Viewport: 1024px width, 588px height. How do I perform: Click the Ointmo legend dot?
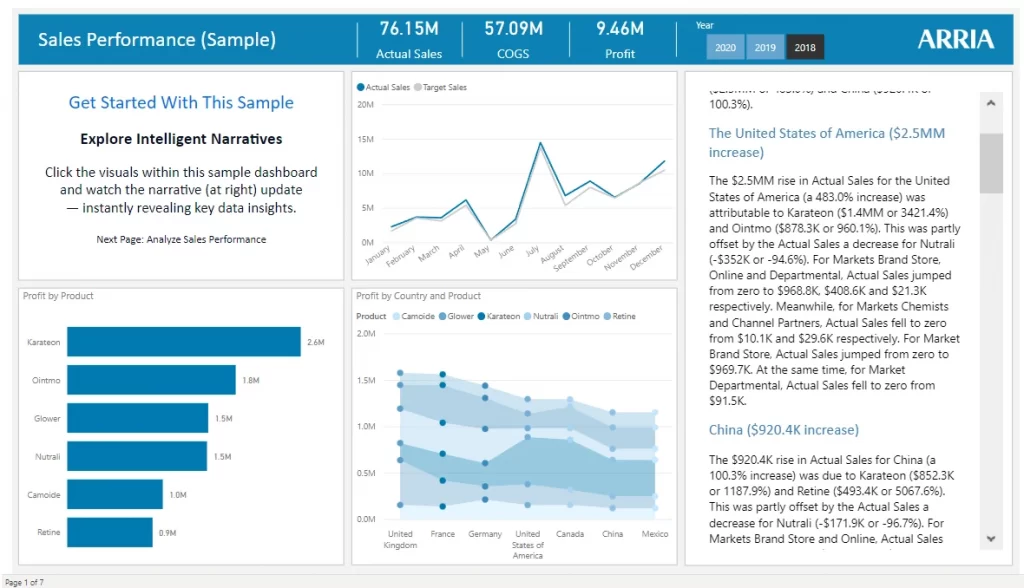tap(566, 316)
